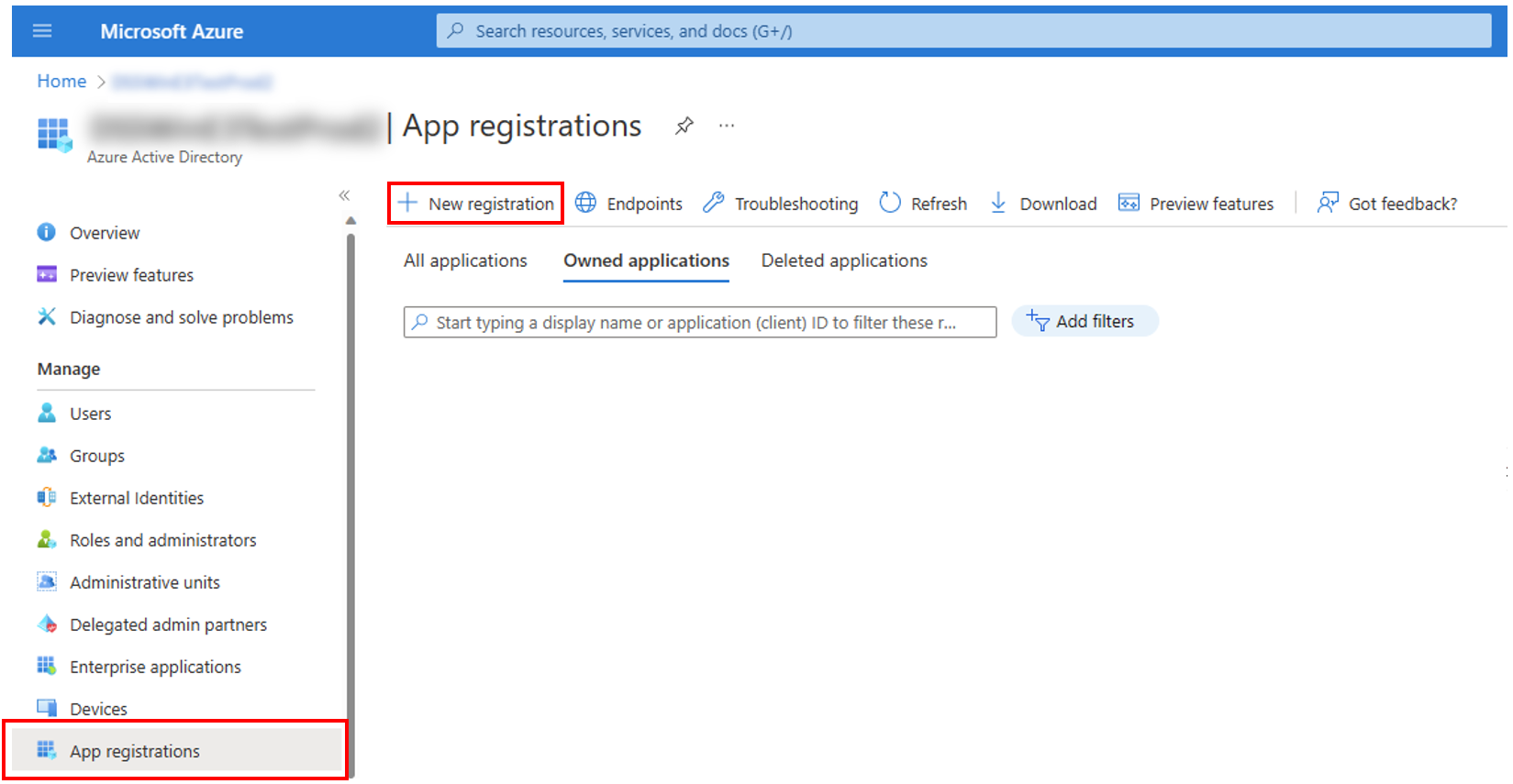The height and width of the screenshot is (784, 1513).
Task: Go to the Home breadcrumb link
Action: (61, 81)
